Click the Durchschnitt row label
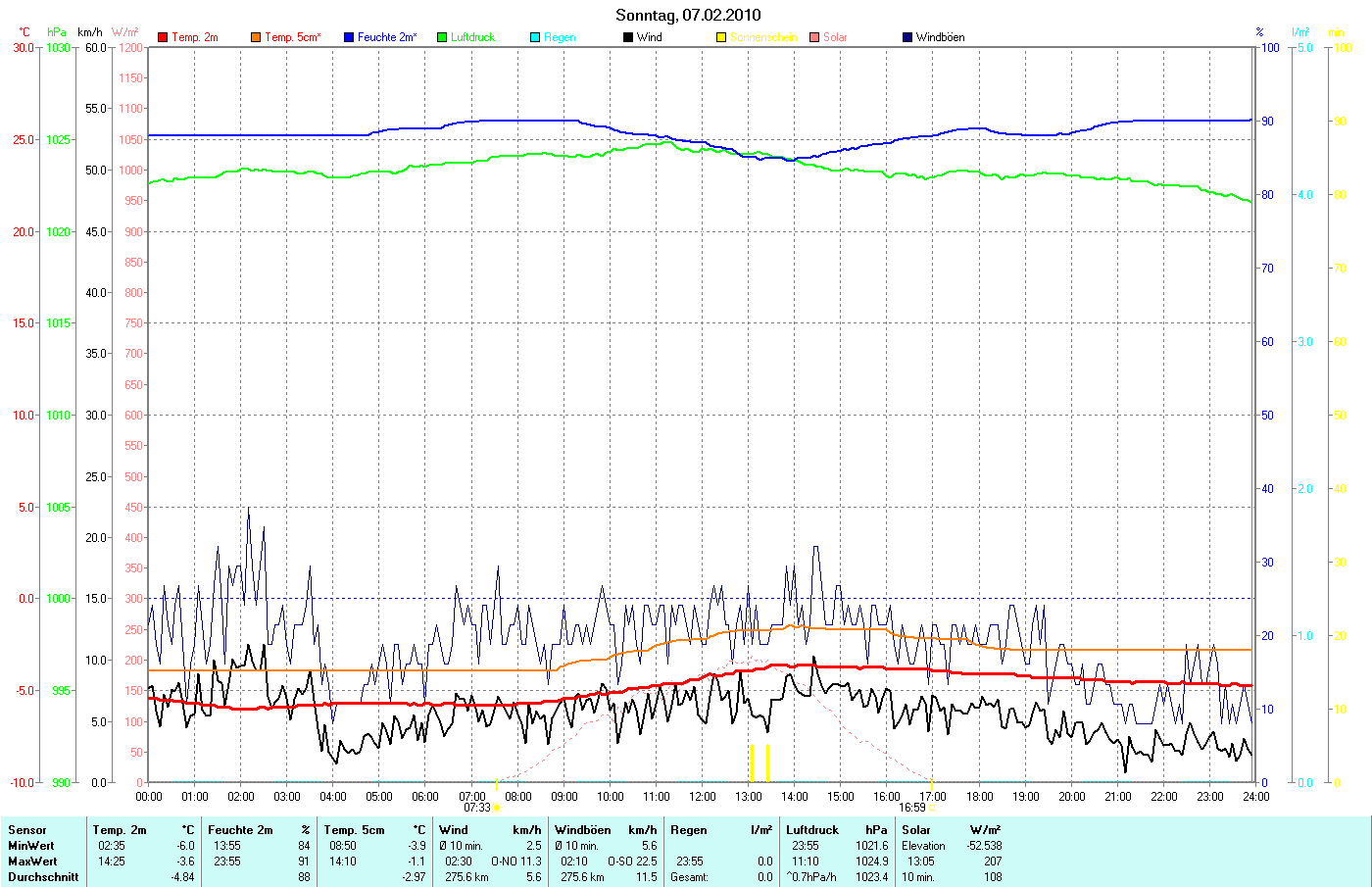This screenshot has width=1372, height=887. tap(43, 877)
